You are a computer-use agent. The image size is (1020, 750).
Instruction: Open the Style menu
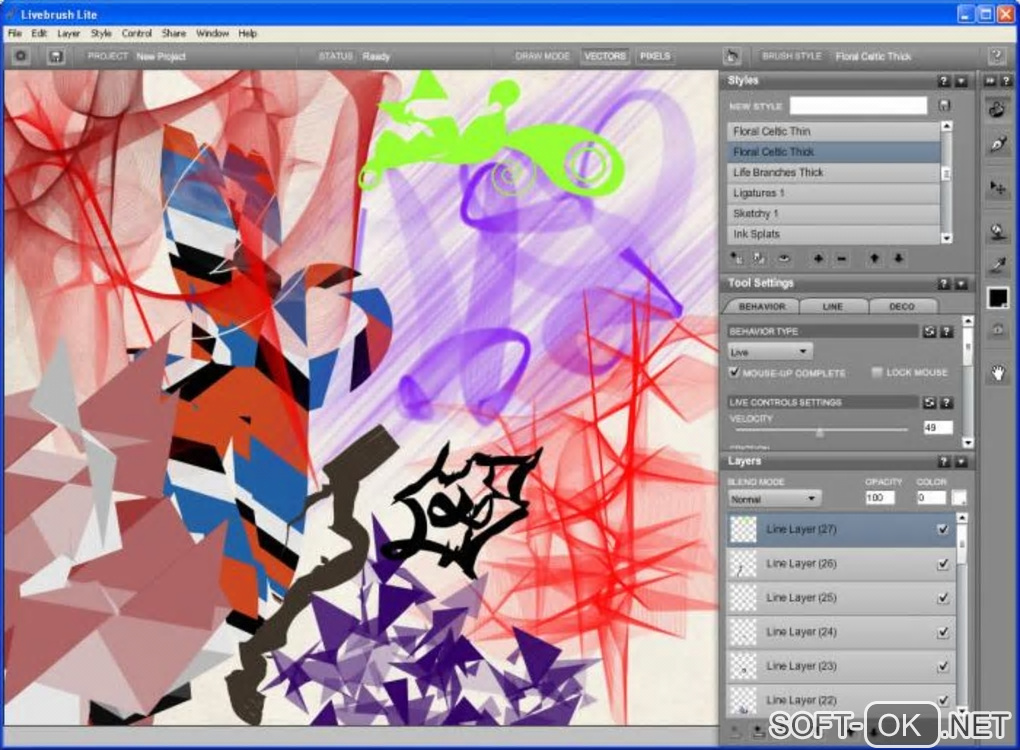(101, 33)
